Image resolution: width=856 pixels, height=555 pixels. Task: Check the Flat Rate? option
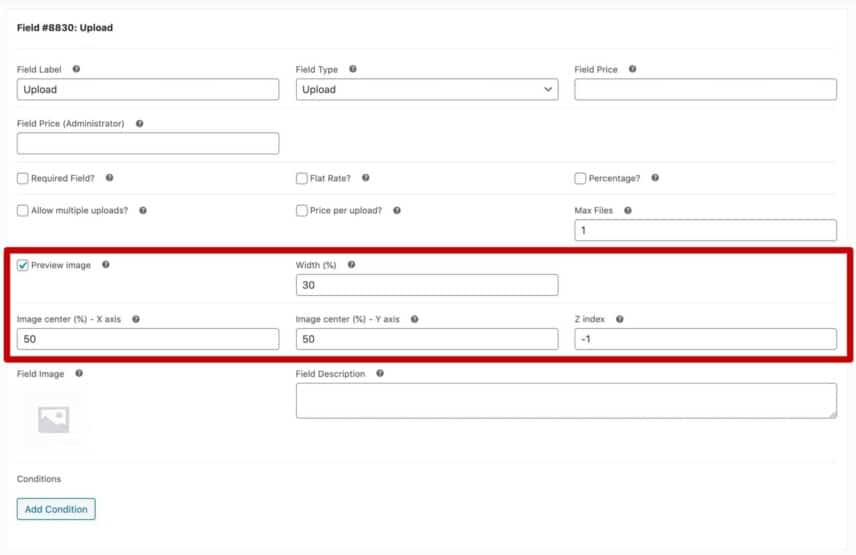tap(301, 178)
